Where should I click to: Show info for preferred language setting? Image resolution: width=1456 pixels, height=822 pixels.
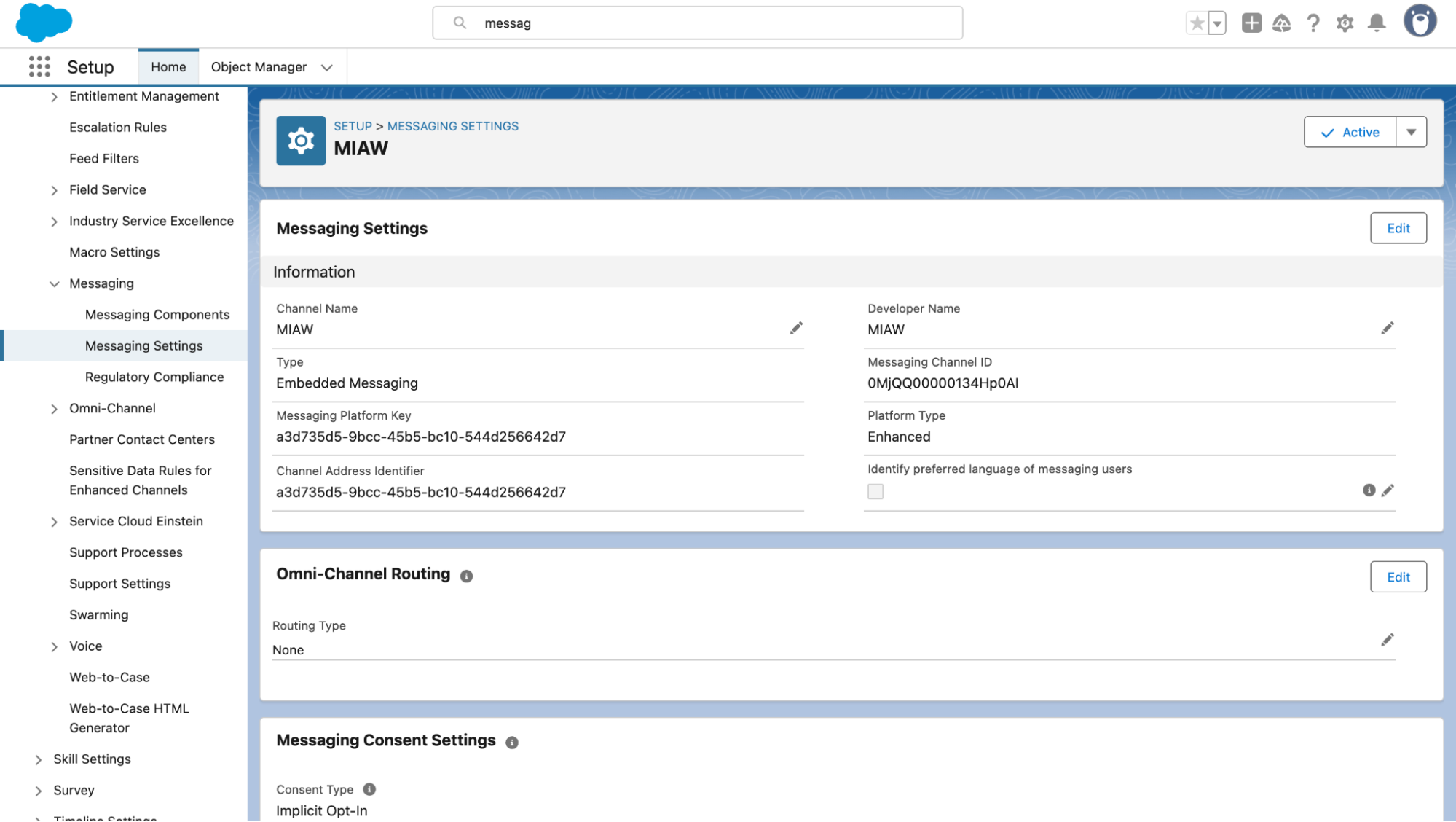pos(1369,490)
